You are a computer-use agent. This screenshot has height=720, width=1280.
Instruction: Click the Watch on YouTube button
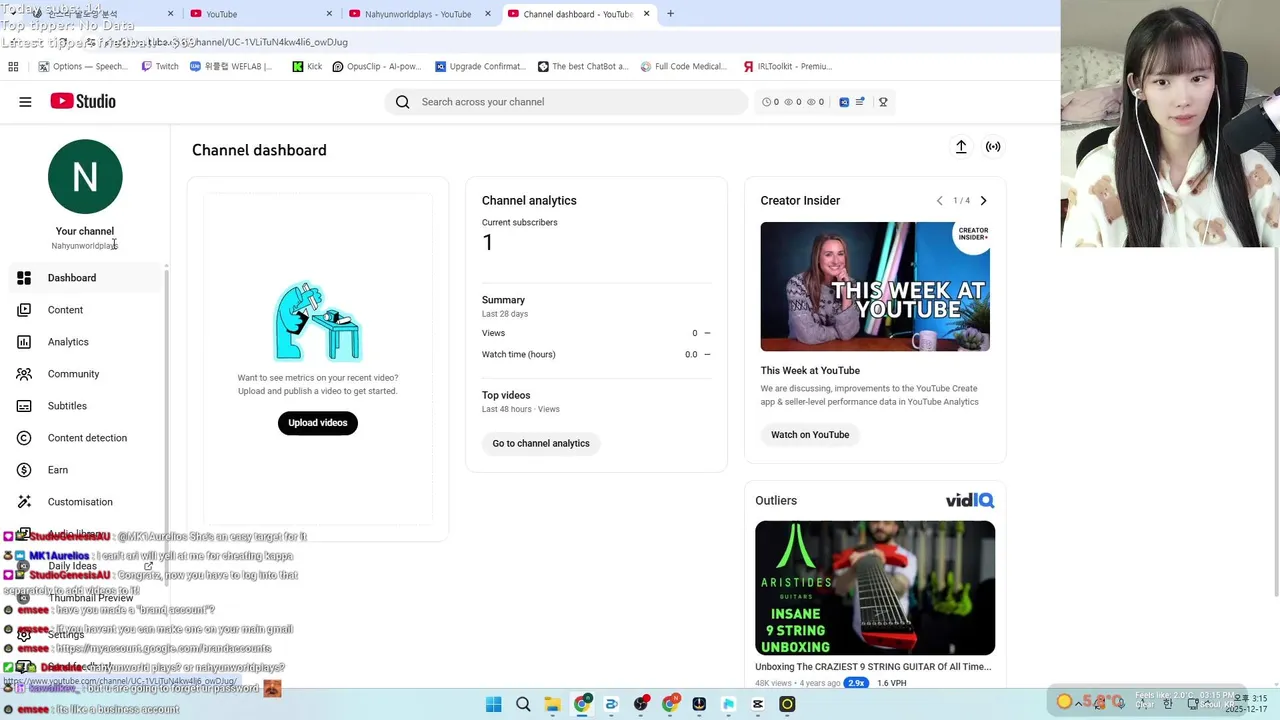(810, 435)
